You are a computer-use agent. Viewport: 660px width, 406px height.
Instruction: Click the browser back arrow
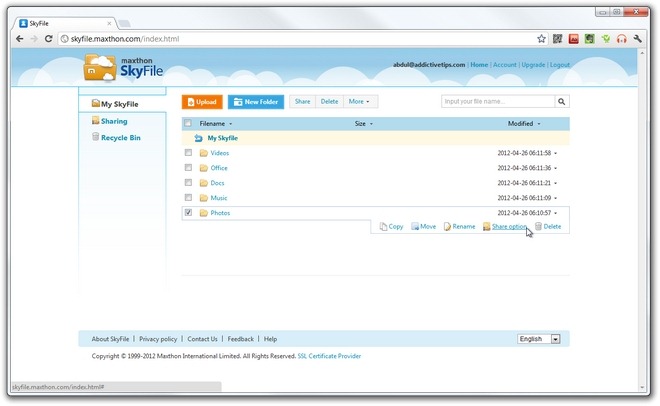tap(19, 39)
